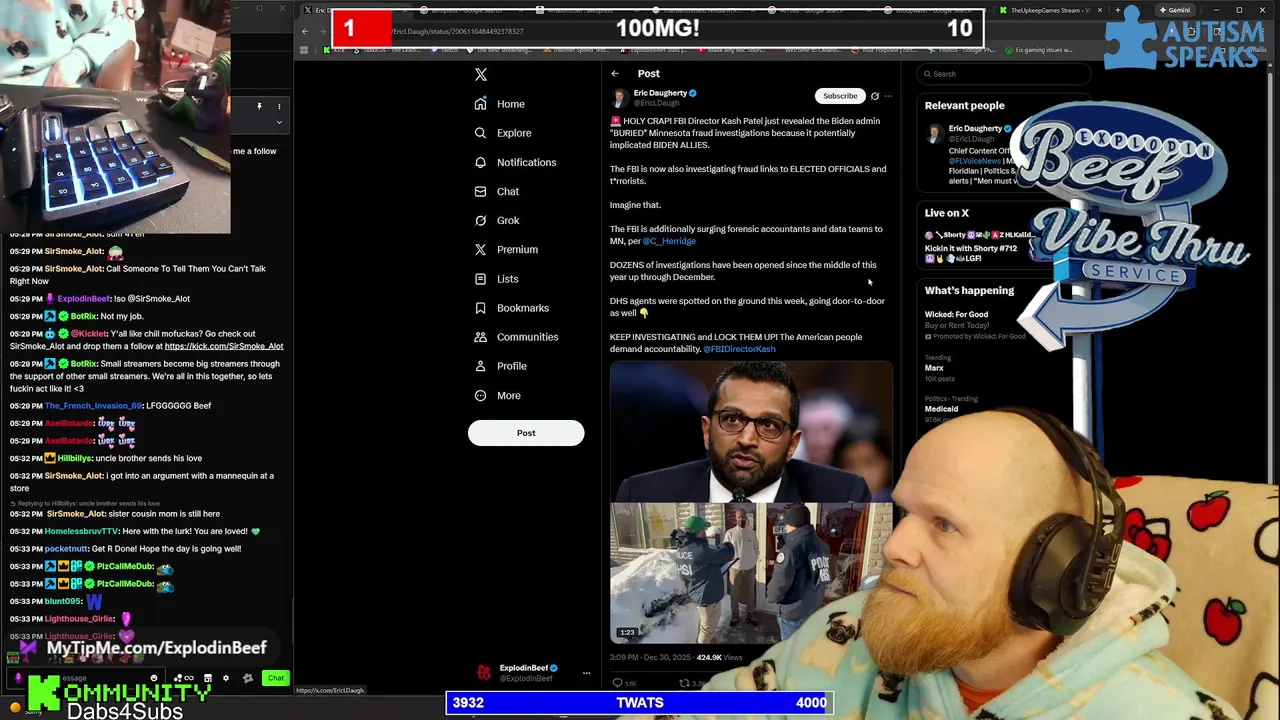This screenshot has width=1280, height=720.
Task: Click the post reply icon
Action: [617, 683]
